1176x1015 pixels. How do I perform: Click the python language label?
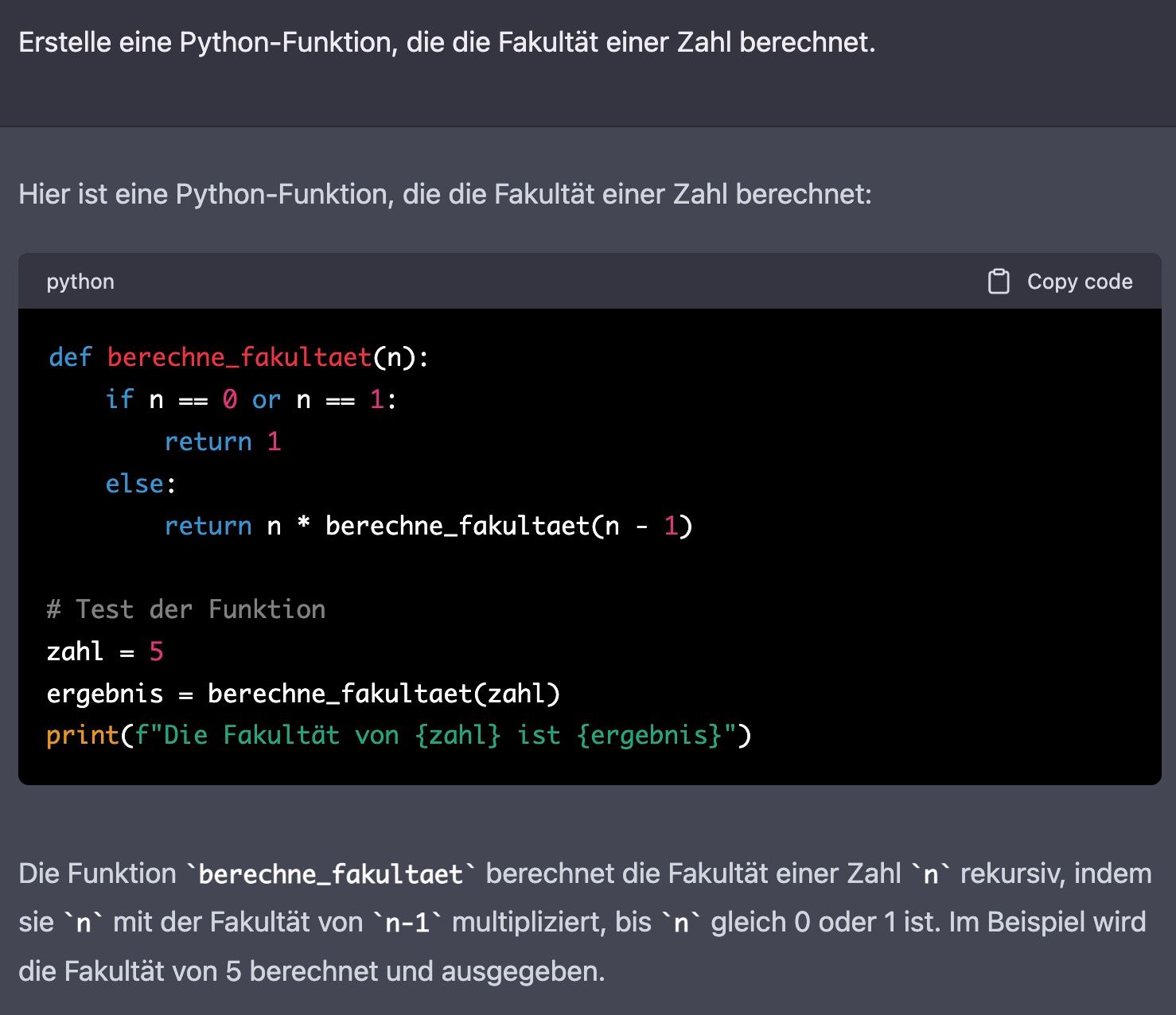(x=80, y=282)
